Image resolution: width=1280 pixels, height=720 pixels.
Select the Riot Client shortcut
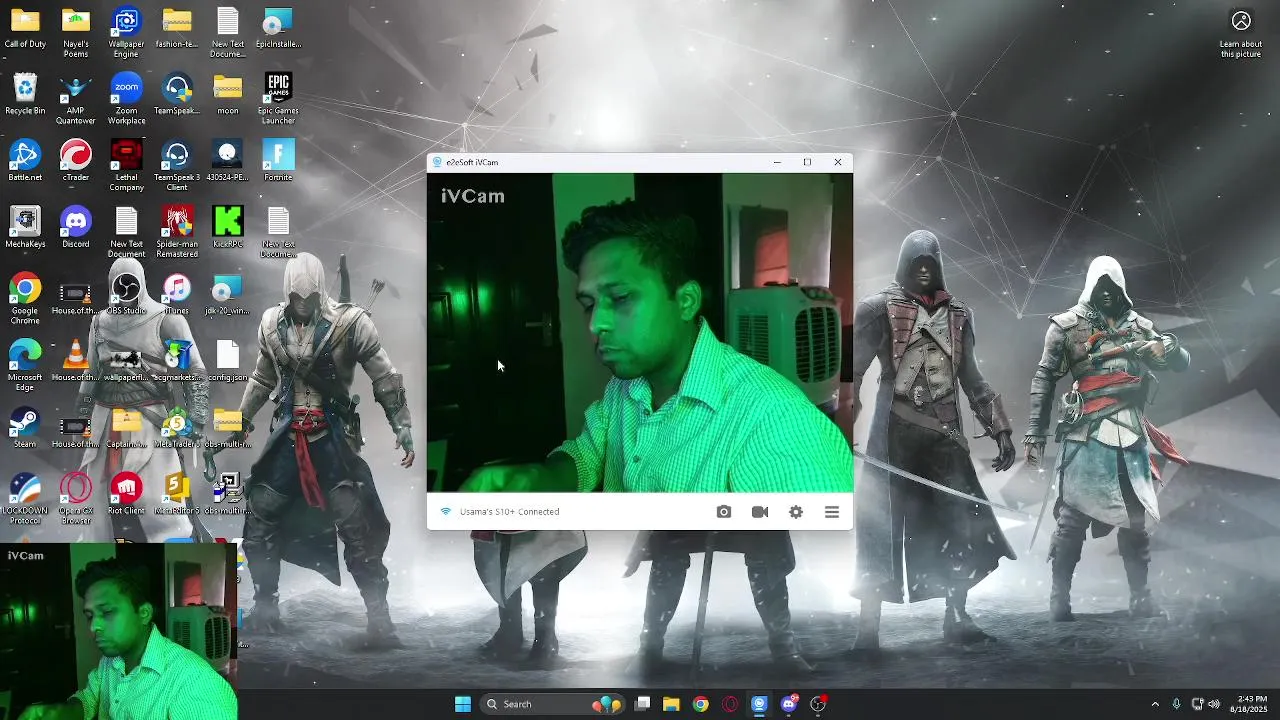coord(126,494)
